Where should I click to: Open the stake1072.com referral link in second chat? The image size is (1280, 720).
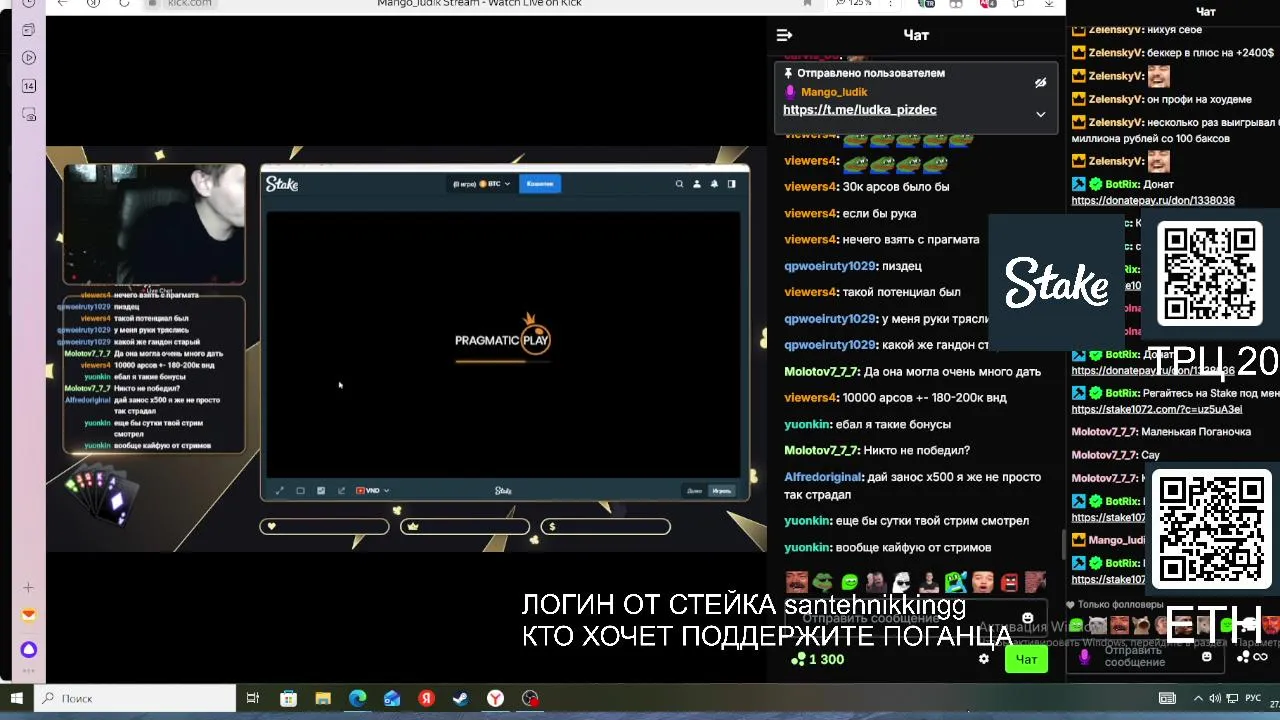(x=1156, y=410)
